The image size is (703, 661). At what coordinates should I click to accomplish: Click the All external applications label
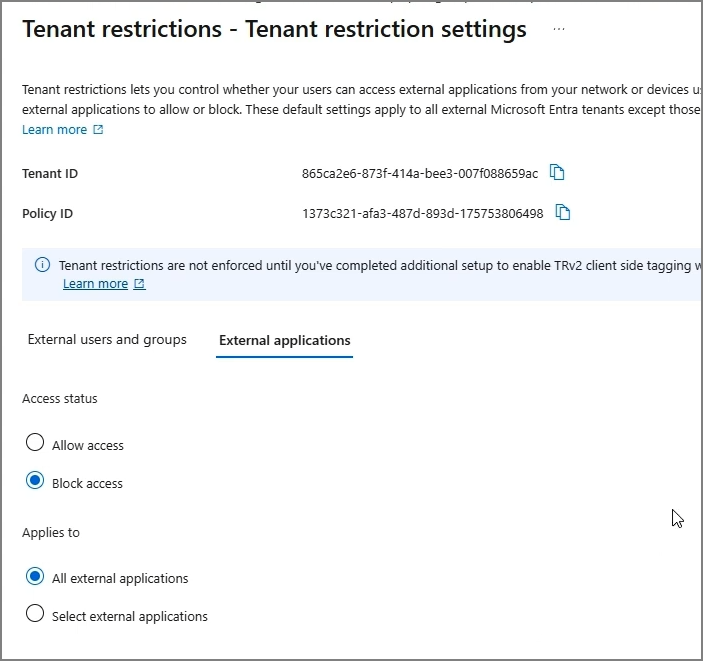point(120,578)
